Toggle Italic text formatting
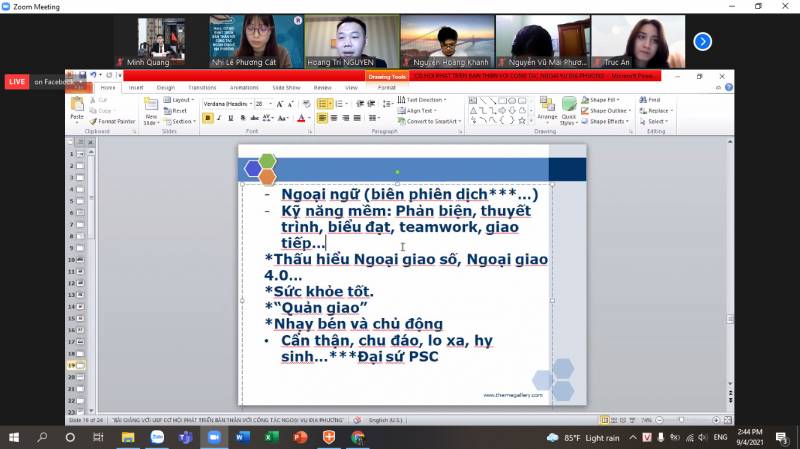Screen dimensions: 800x449 point(221,118)
